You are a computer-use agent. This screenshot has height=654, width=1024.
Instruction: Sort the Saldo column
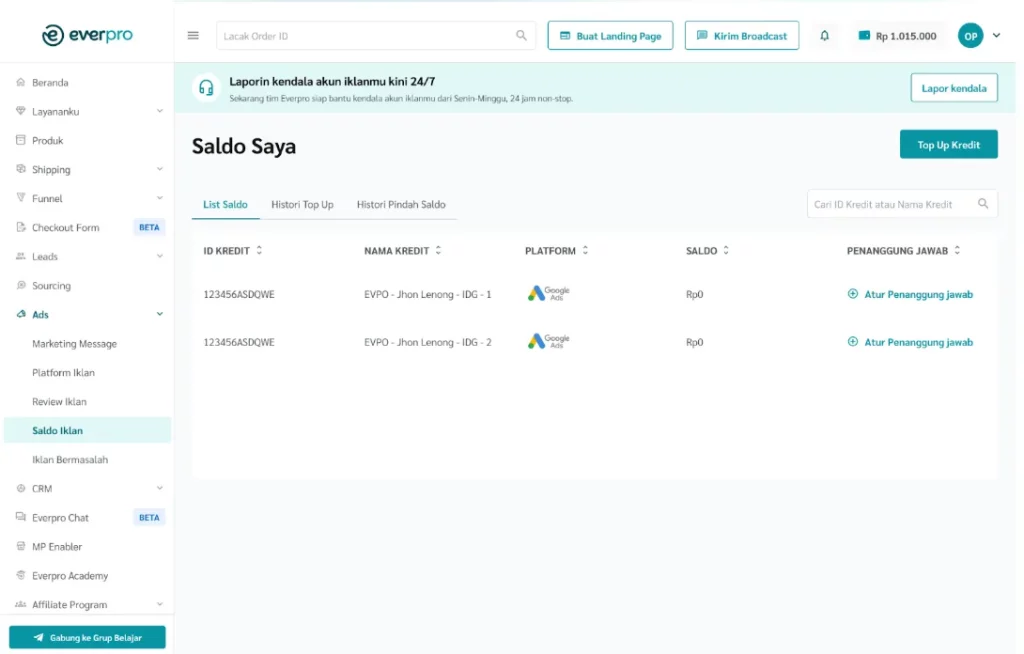click(x=726, y=251)
